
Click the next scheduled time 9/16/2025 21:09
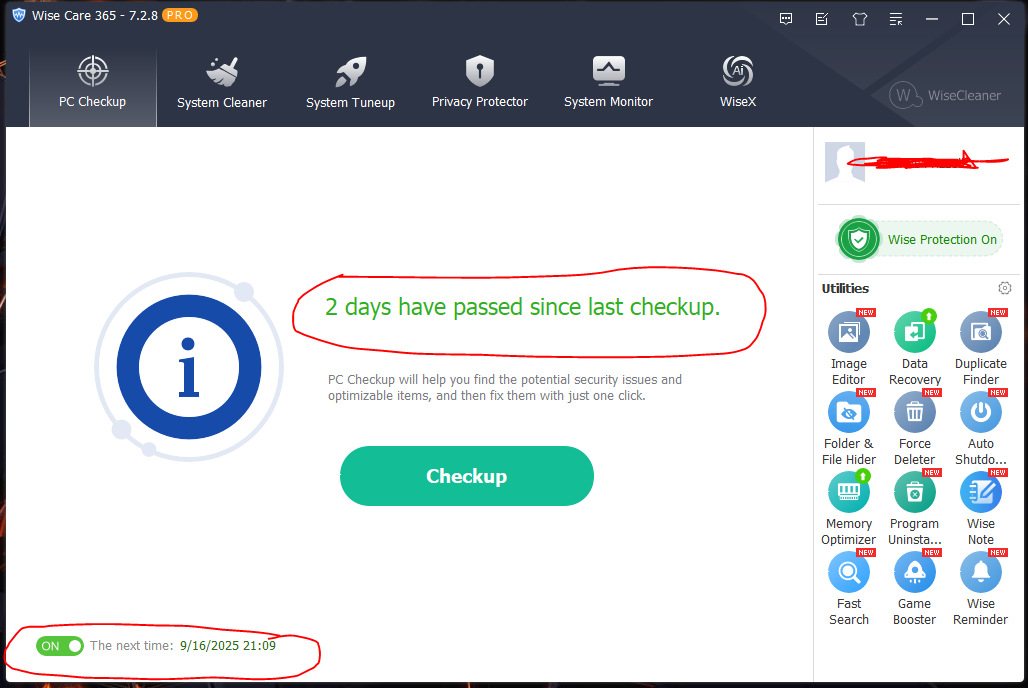click(228, 646)
